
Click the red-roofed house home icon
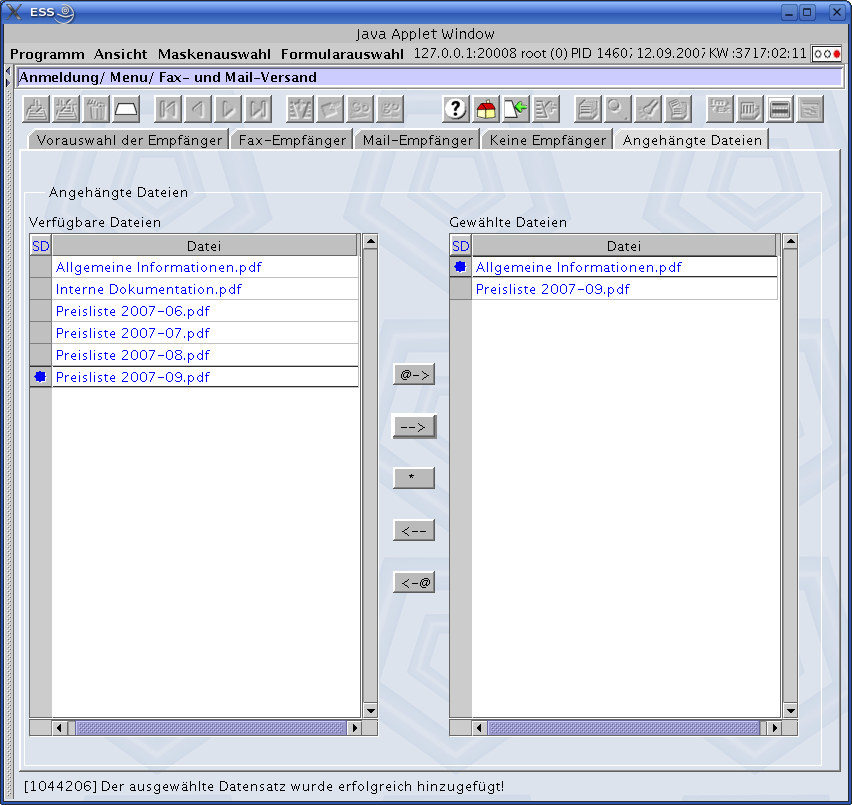(x=486, y=109)
